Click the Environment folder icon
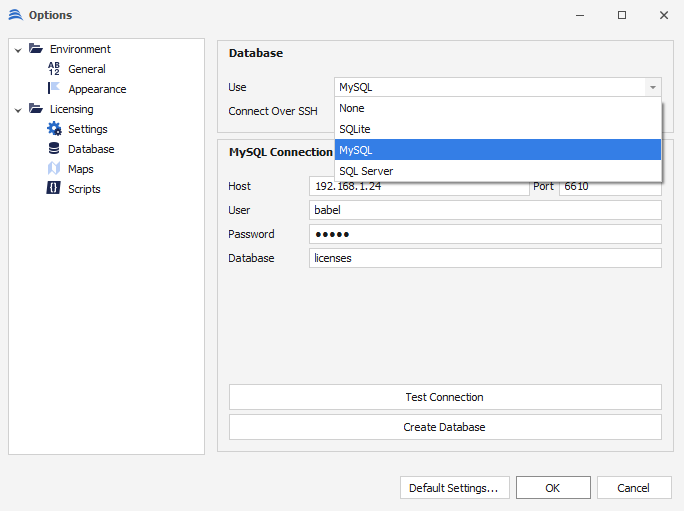The height and width of the screenshot is (511, 684). (x=36, y=49)
